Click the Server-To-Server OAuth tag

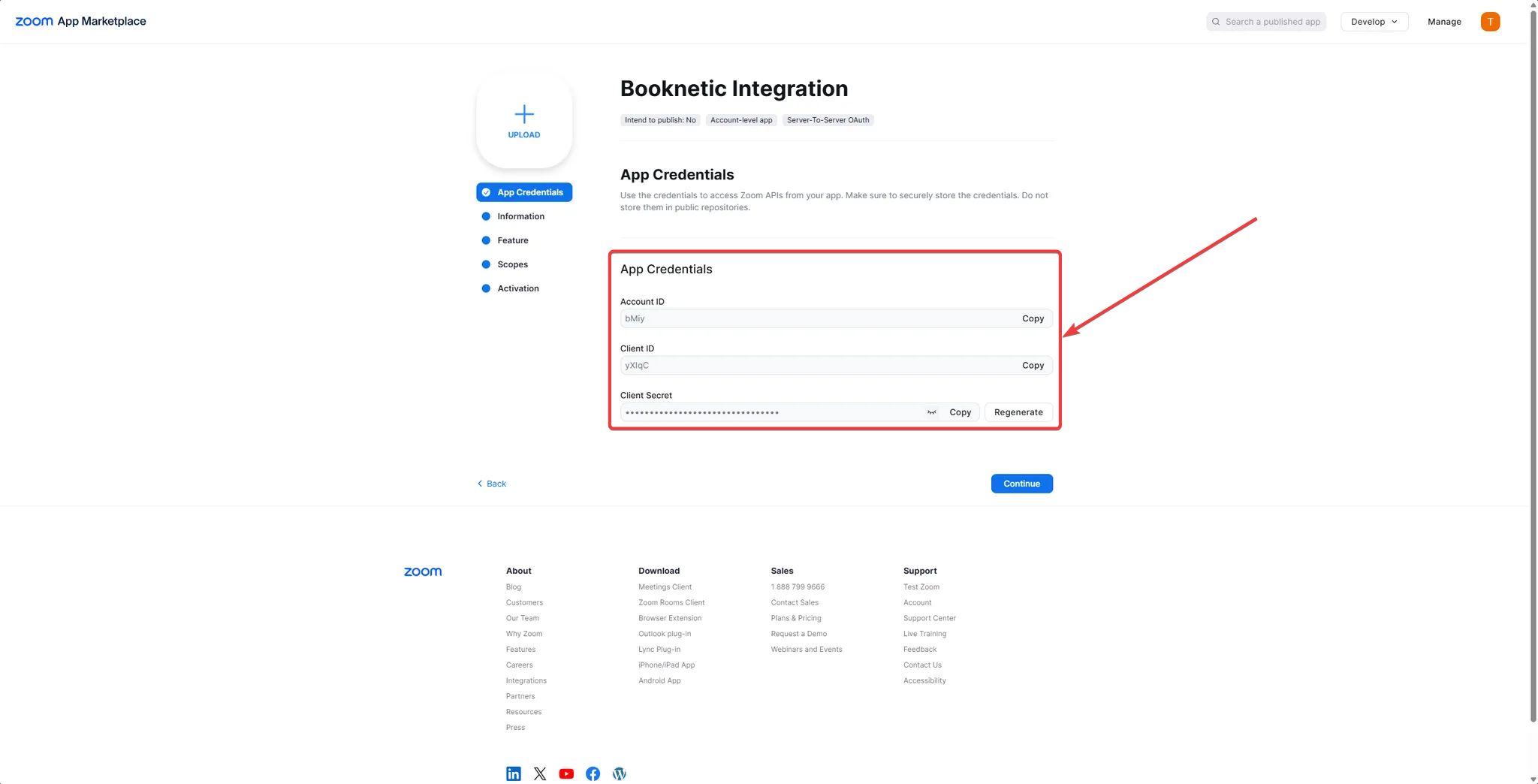[828, 120]
